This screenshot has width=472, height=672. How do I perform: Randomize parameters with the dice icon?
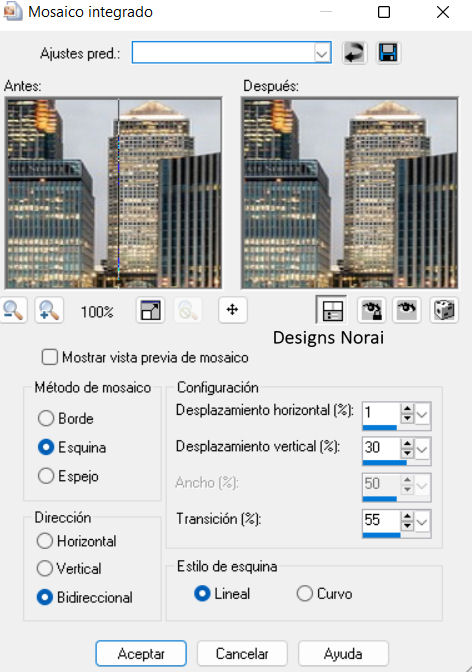[444, 310]
